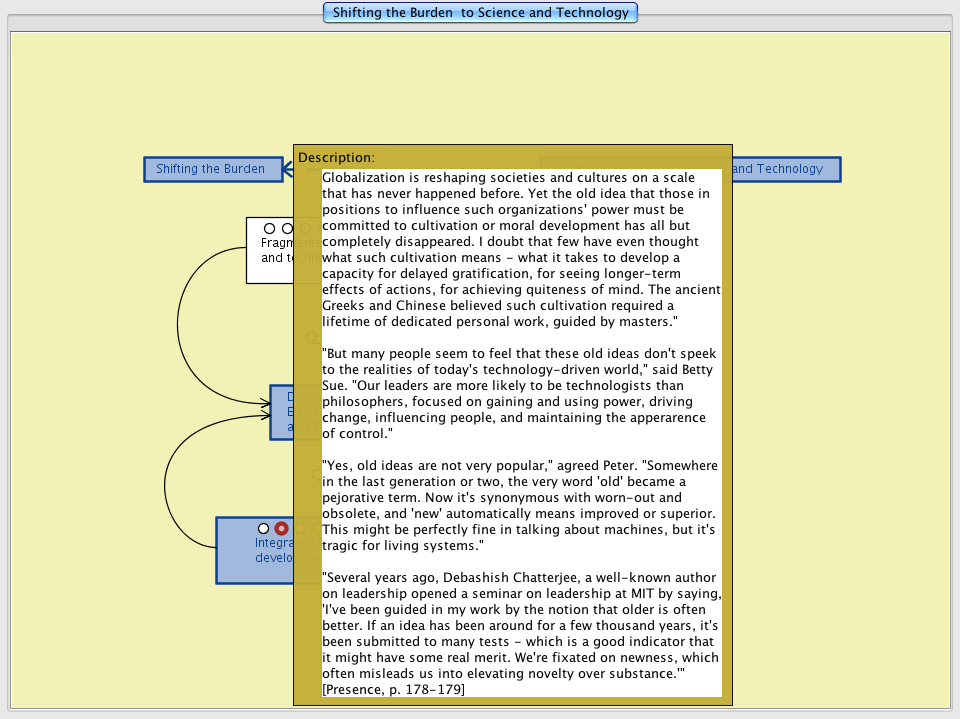Screen dimensions: 960x719
Task: Select the 'Shifting the Burden' node box
Action: click(211, 169)
